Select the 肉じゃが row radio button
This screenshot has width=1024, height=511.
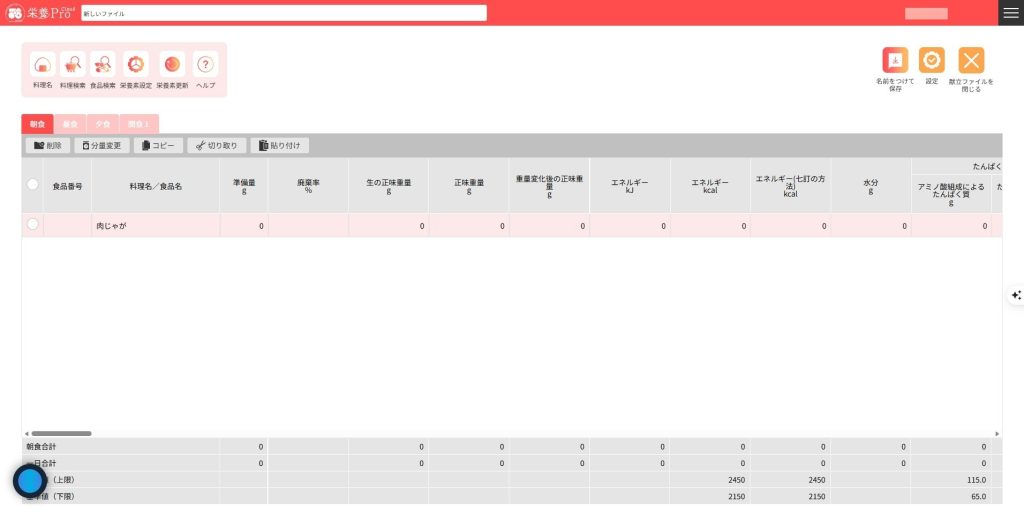(x=33, y=225)
